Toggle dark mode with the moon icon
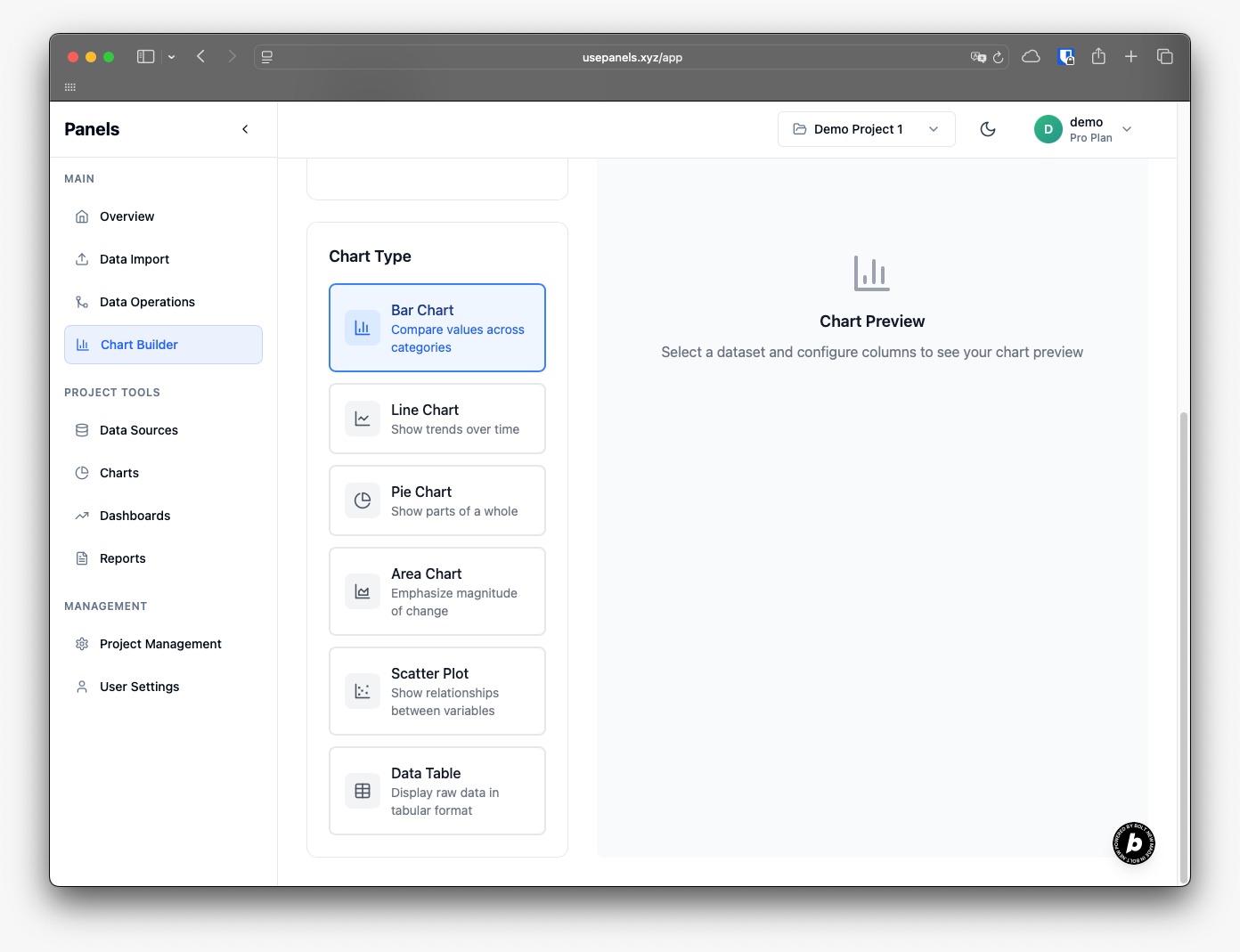 pos(988,129)
